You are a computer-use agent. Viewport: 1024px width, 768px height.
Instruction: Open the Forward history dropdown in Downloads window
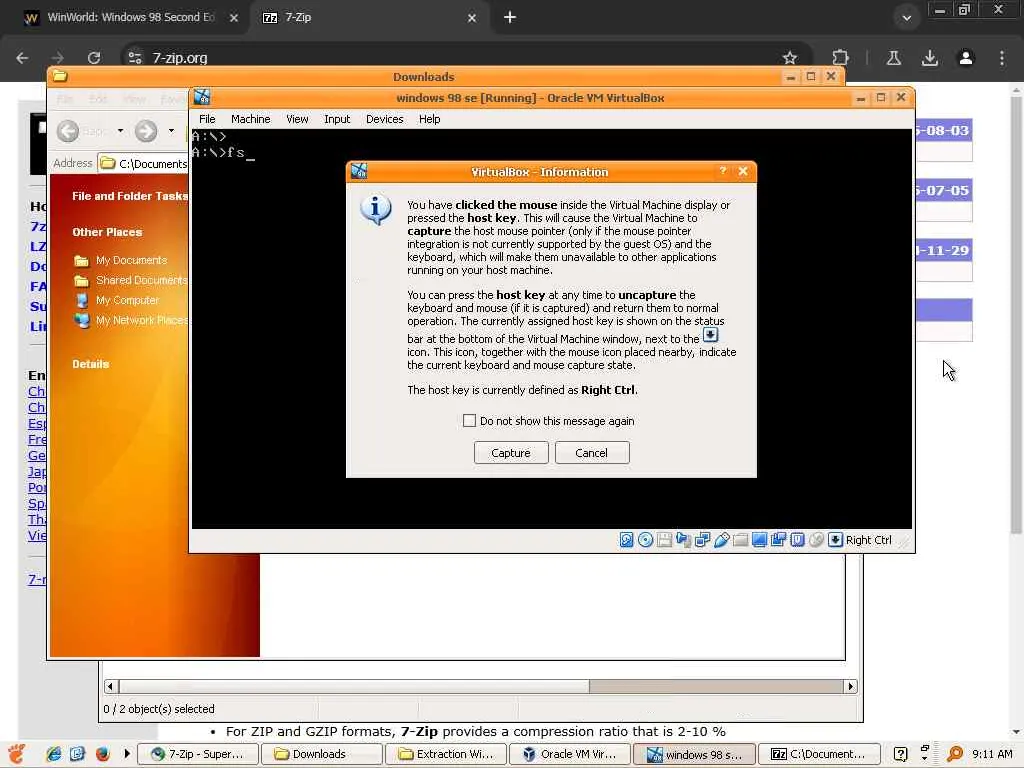[171, 131]
